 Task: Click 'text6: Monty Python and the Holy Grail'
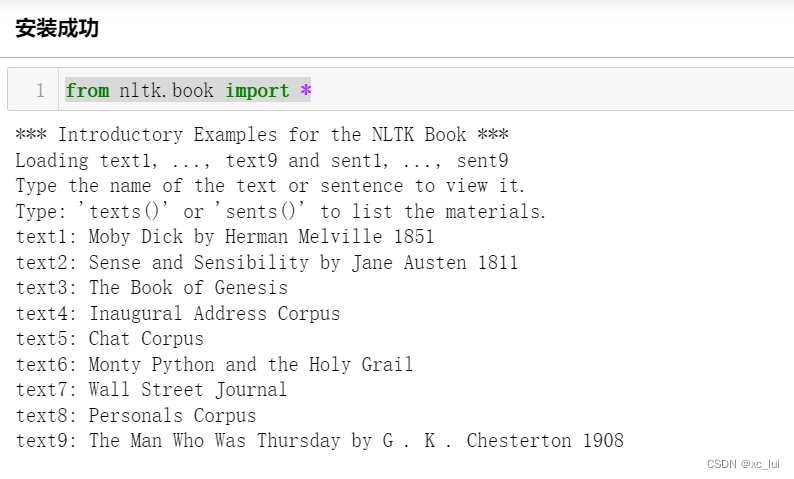(x=214, y=365)
